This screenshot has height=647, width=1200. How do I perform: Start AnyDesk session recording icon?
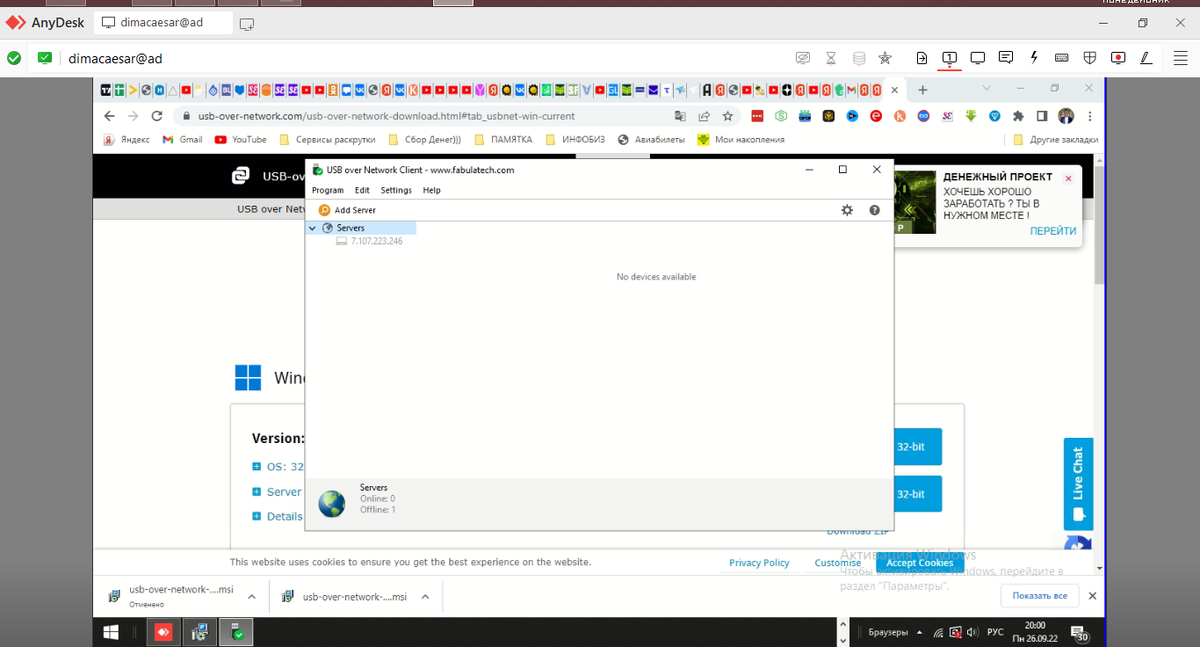(1118, 58)
